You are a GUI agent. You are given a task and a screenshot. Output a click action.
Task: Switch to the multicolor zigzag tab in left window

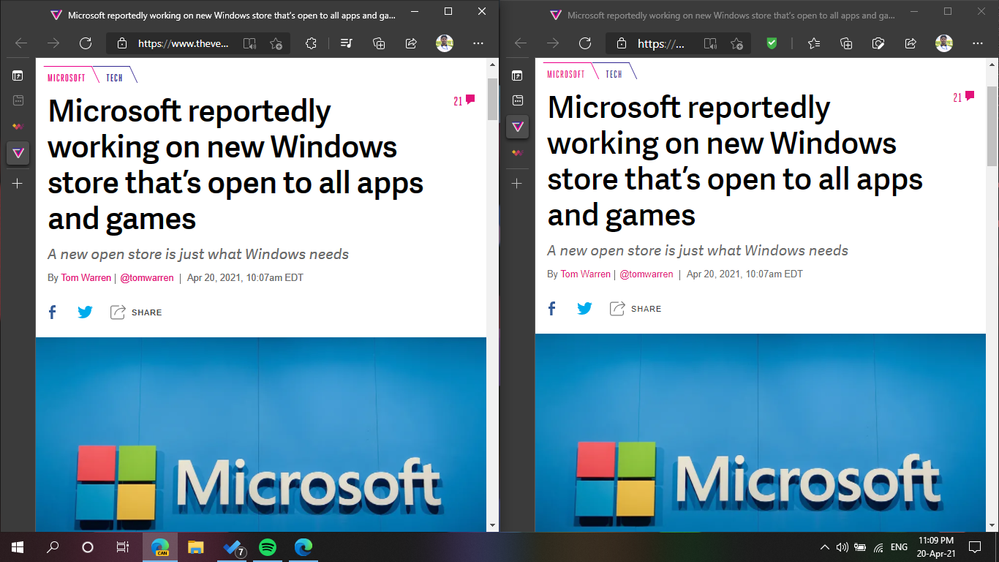click(18, 126)
